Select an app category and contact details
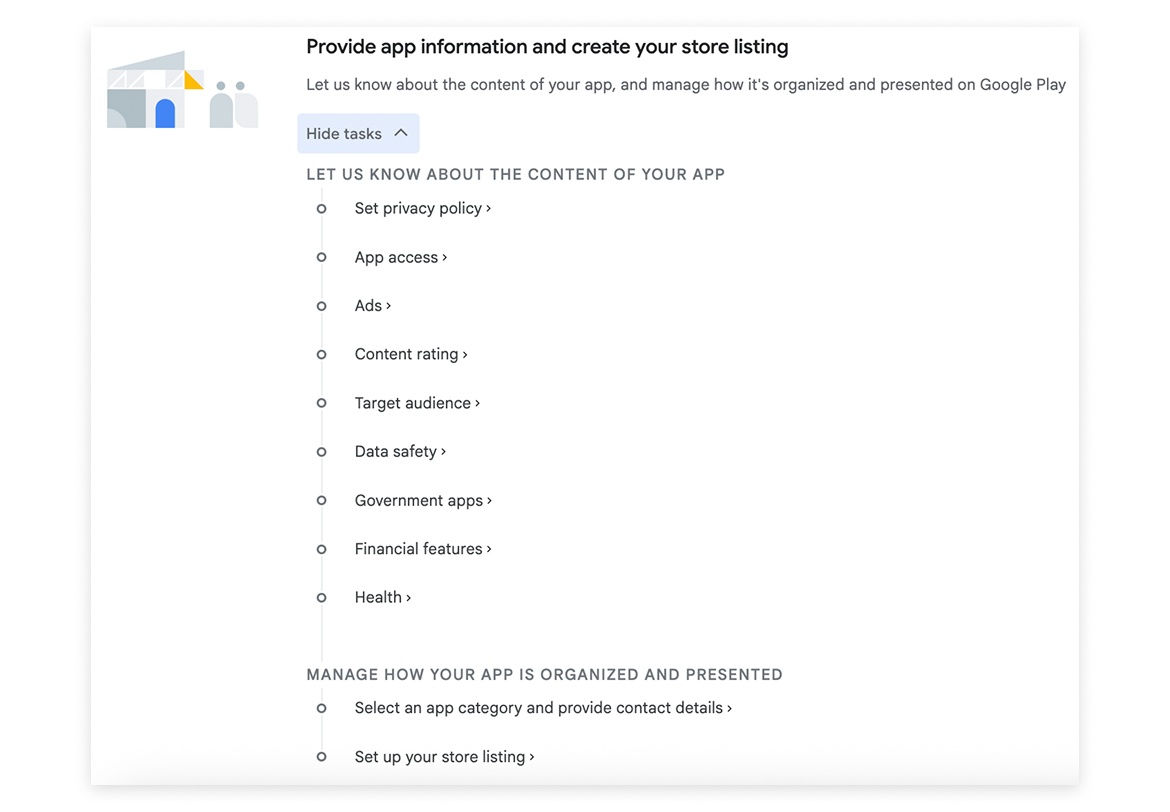 point(542,708)
